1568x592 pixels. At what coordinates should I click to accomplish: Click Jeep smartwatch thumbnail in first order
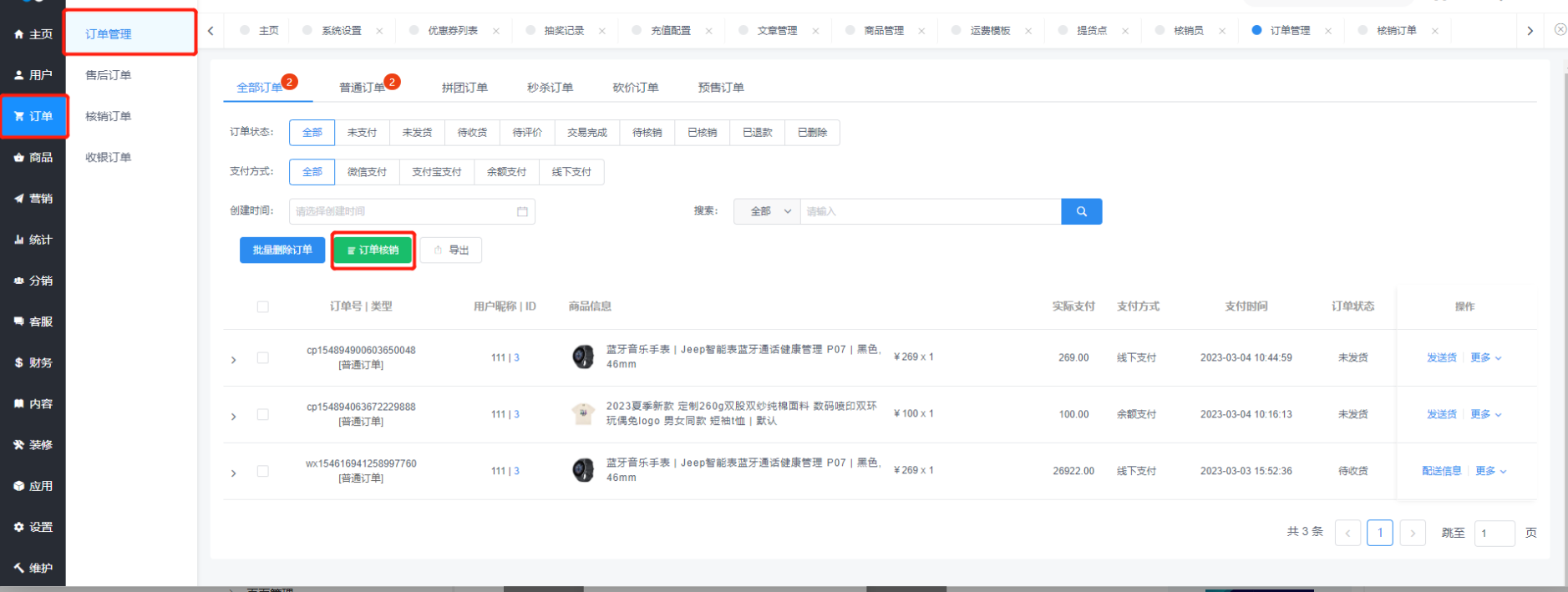click(x=583, y=357)
